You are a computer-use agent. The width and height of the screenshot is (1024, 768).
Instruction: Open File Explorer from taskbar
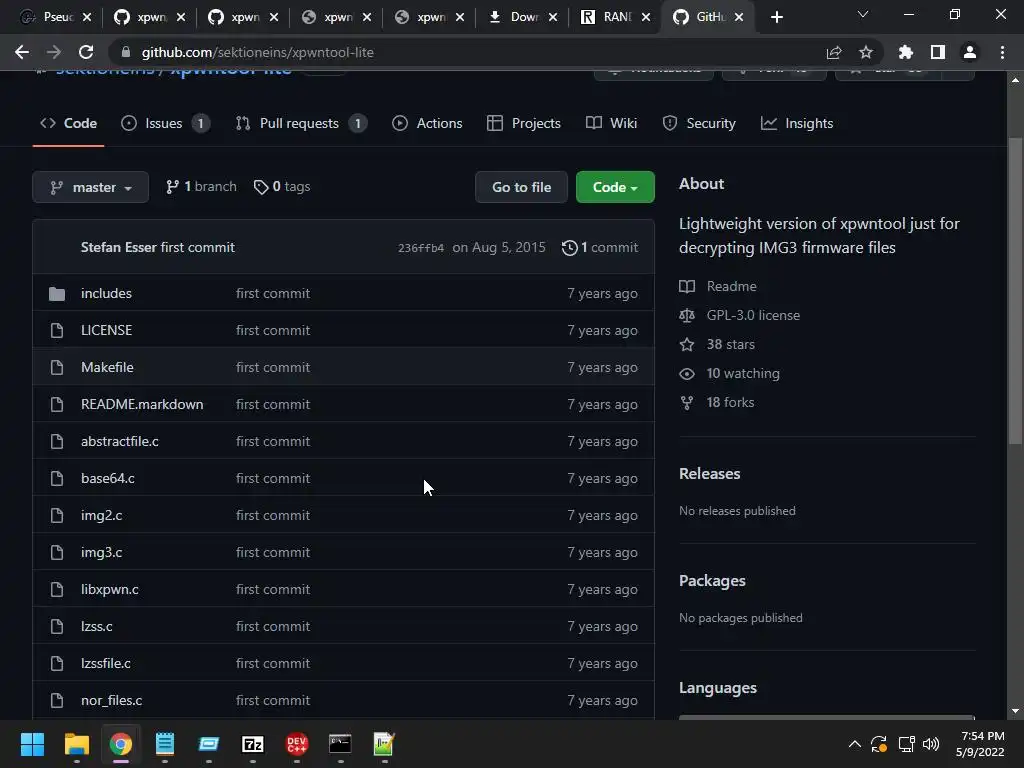(76, 744)
